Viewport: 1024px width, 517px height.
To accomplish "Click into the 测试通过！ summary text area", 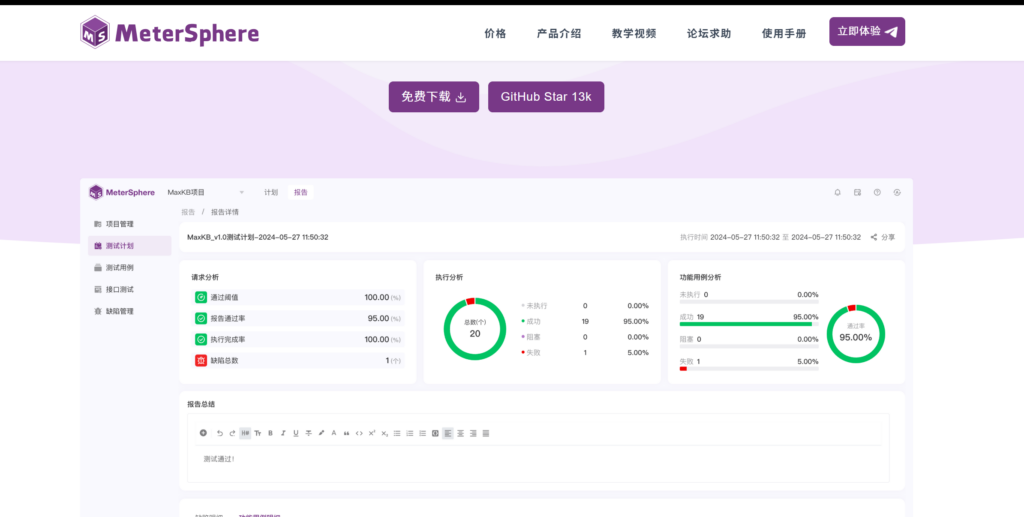I will click(538, 463).
